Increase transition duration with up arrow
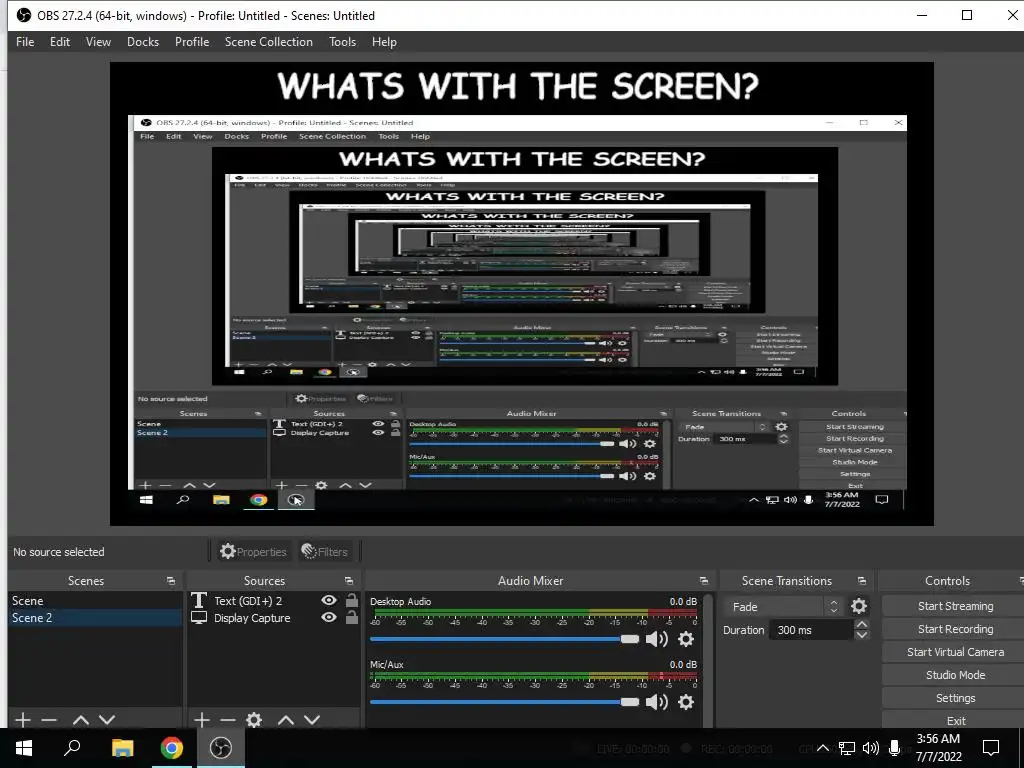Viewport: 1024px width, 768px height. click(861, 625)
